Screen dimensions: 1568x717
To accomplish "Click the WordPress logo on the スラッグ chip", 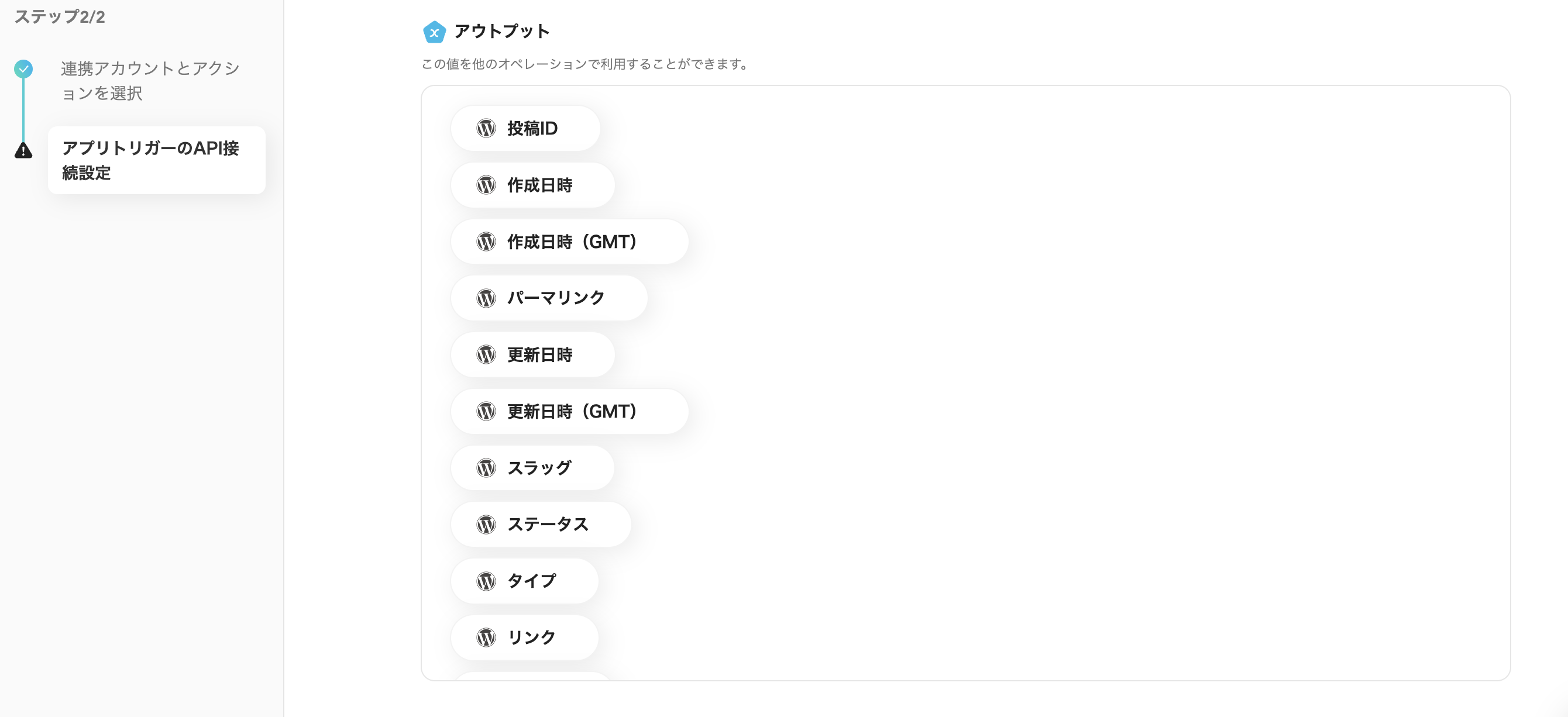I will point(486,467).
